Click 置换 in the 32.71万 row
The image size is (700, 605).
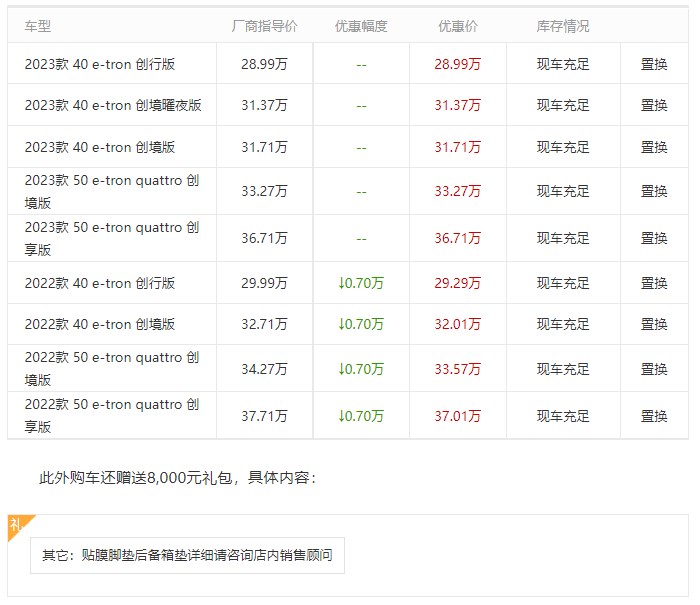pyautogui.click(x=654, y=324)
